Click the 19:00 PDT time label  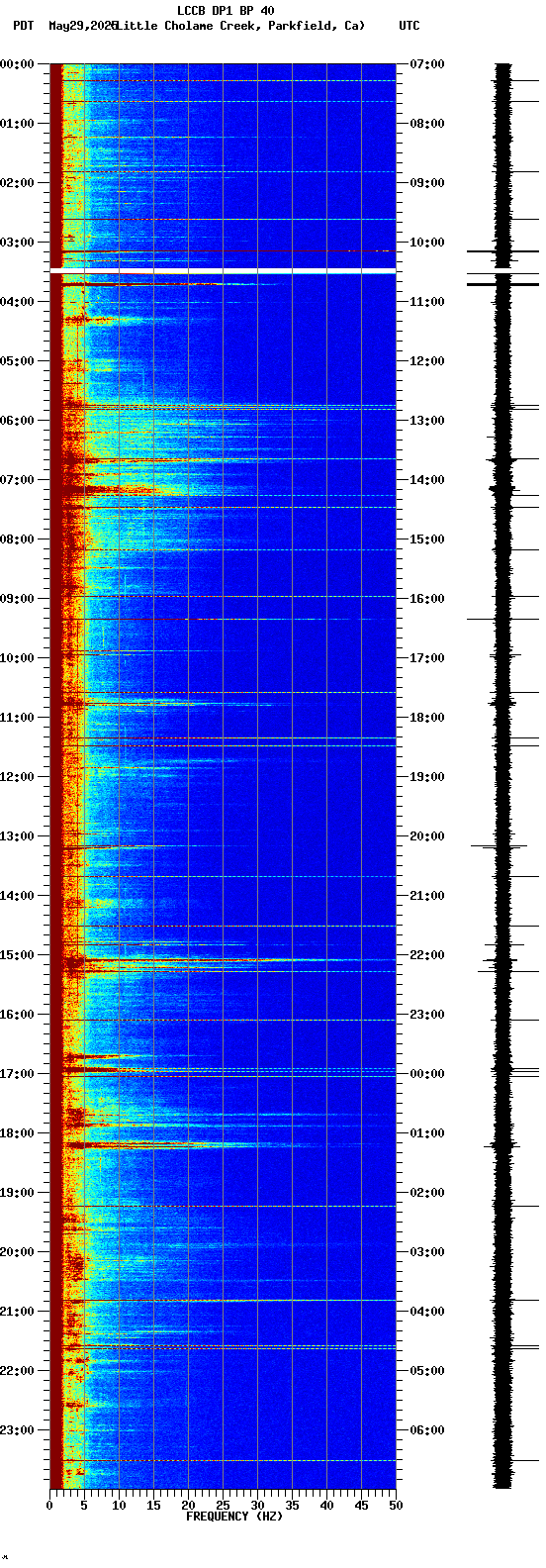[17, 1193]
